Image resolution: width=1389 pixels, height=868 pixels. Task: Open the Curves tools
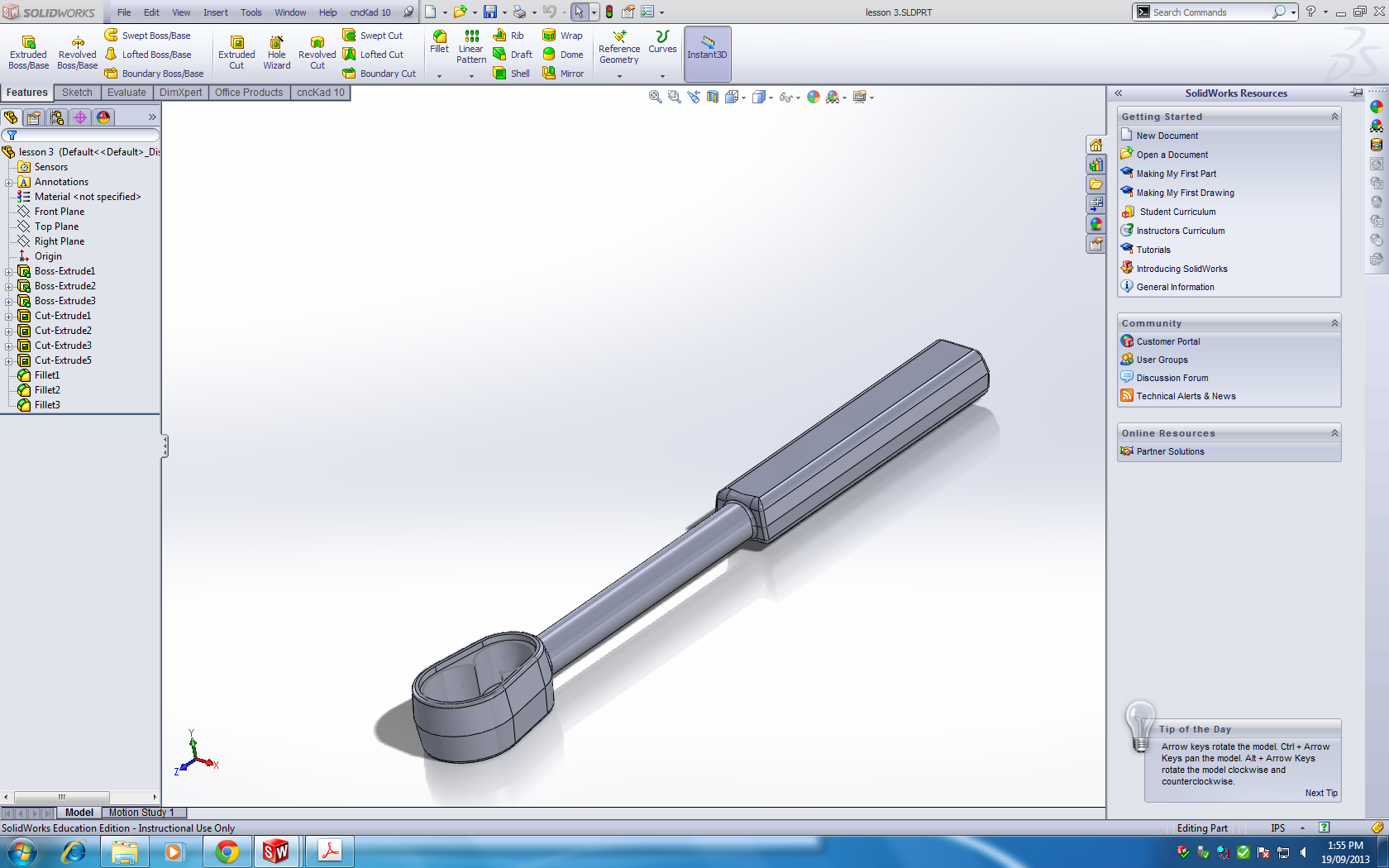[662, 41]
